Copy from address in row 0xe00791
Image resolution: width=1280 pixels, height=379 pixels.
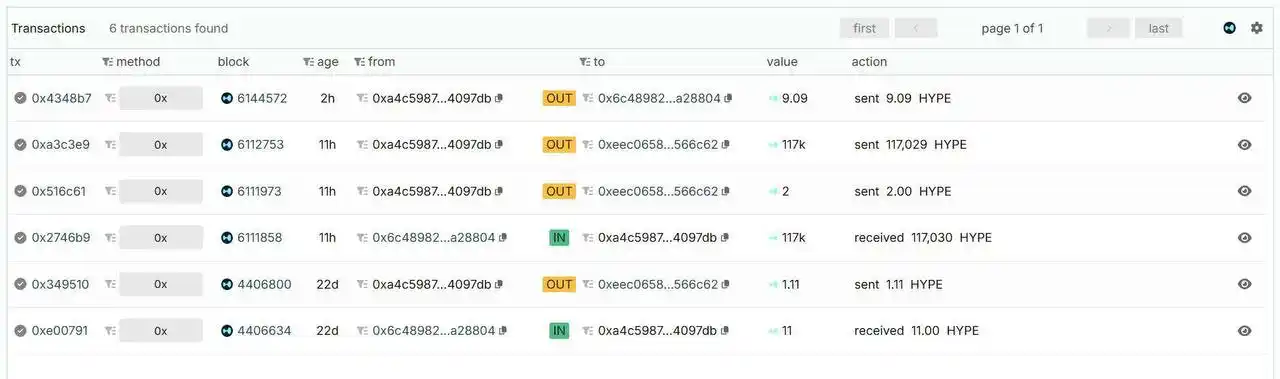503,331
